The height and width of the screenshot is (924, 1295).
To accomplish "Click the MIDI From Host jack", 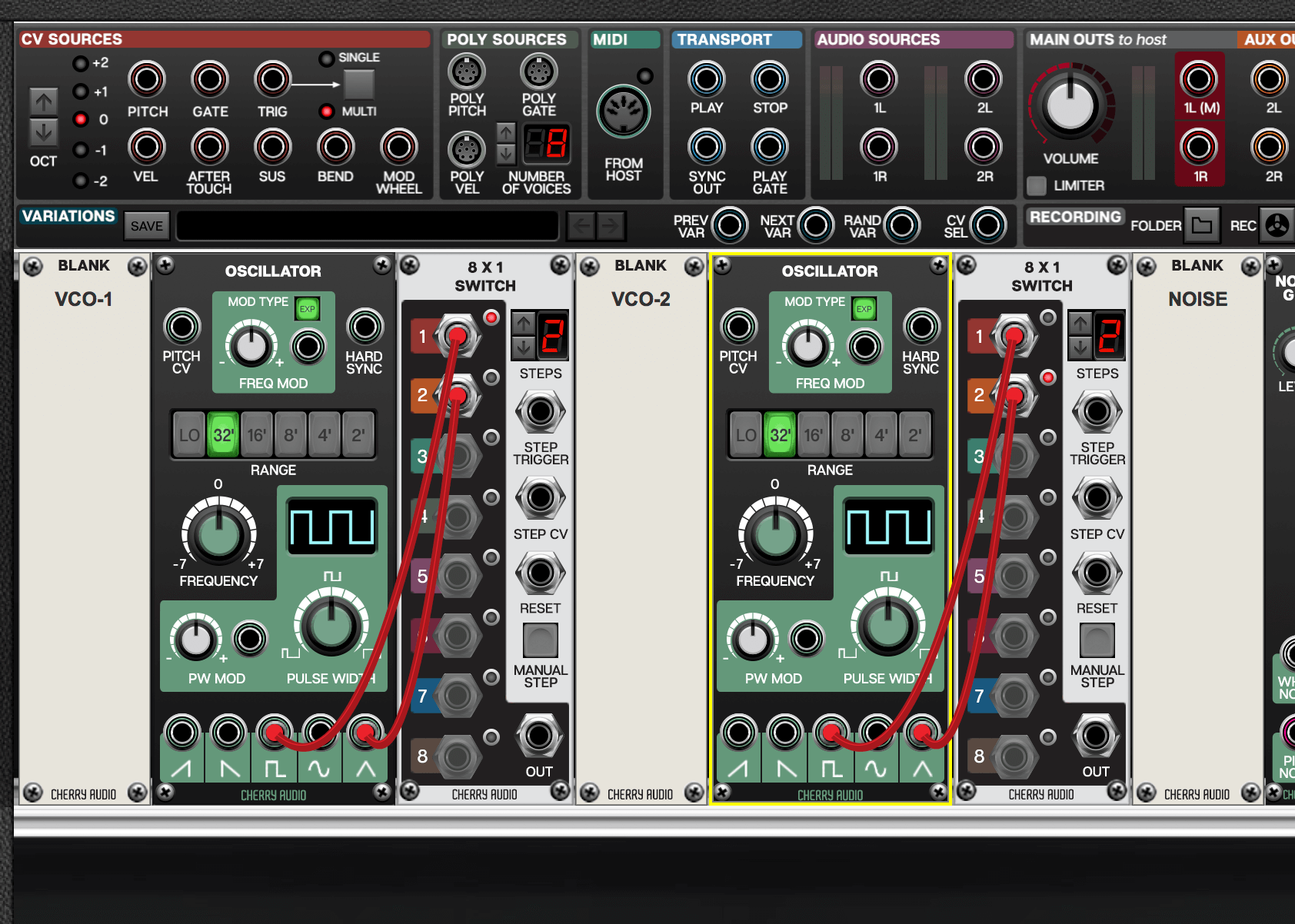I will 623,112.
